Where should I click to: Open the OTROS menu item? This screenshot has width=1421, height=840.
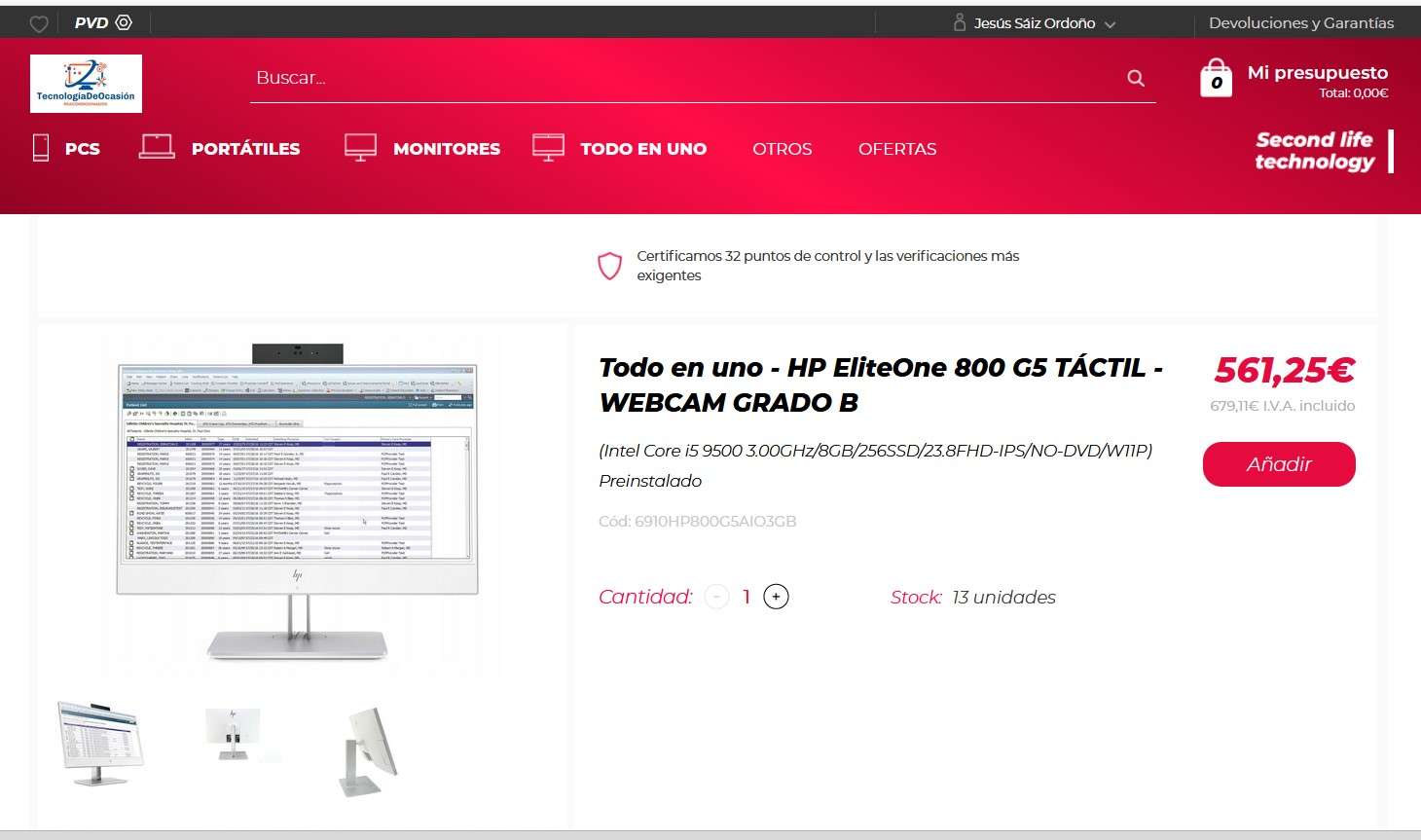[x=782, y=149]
